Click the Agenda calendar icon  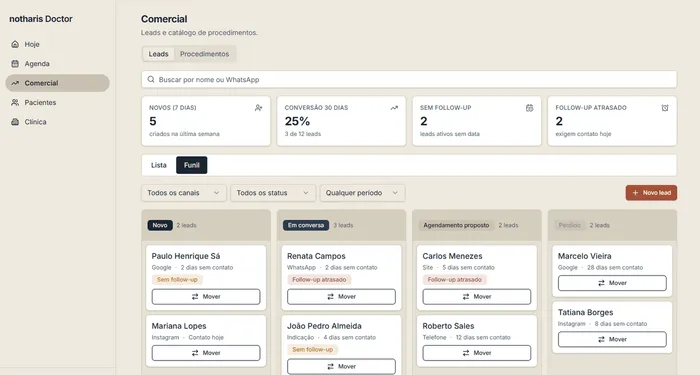coord(15,64)
